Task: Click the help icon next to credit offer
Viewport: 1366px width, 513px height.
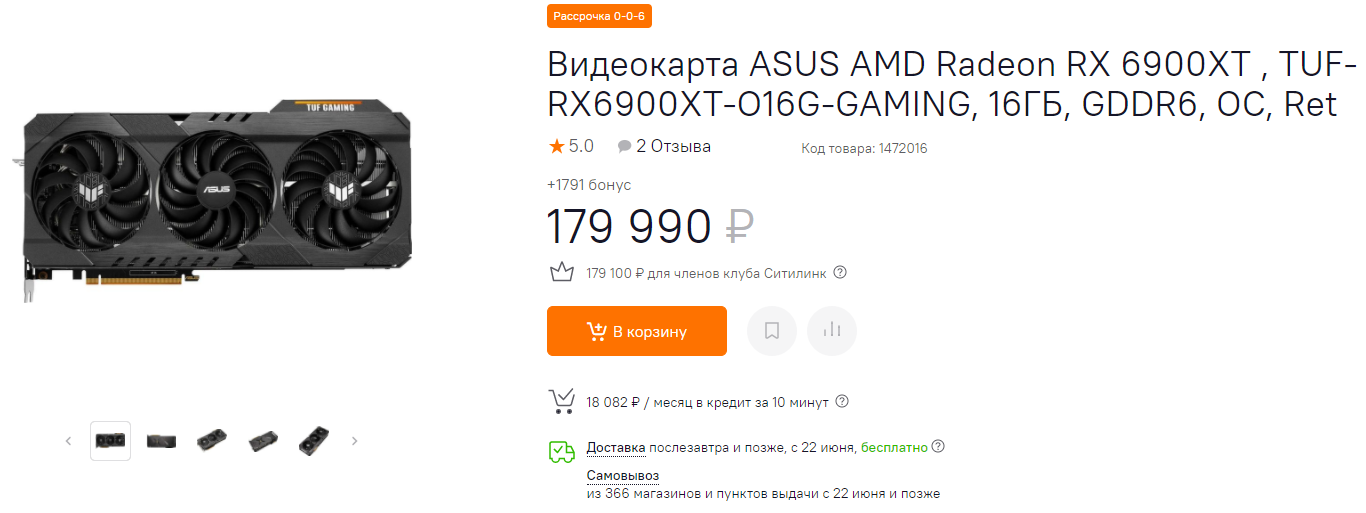Action: point(842,401)
